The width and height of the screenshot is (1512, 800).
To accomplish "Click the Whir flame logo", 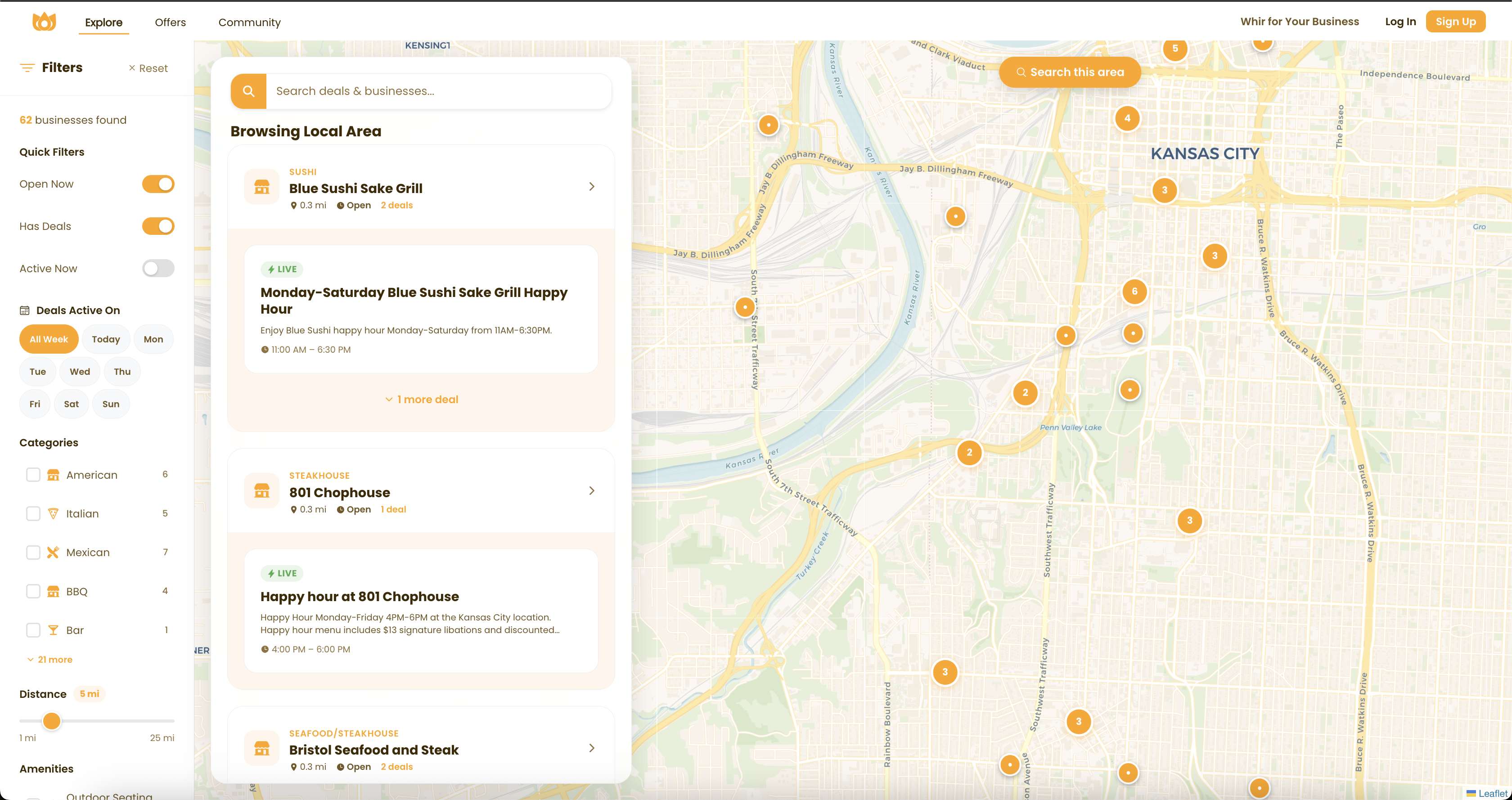I will pyautogui.click(x=44, y=22).
